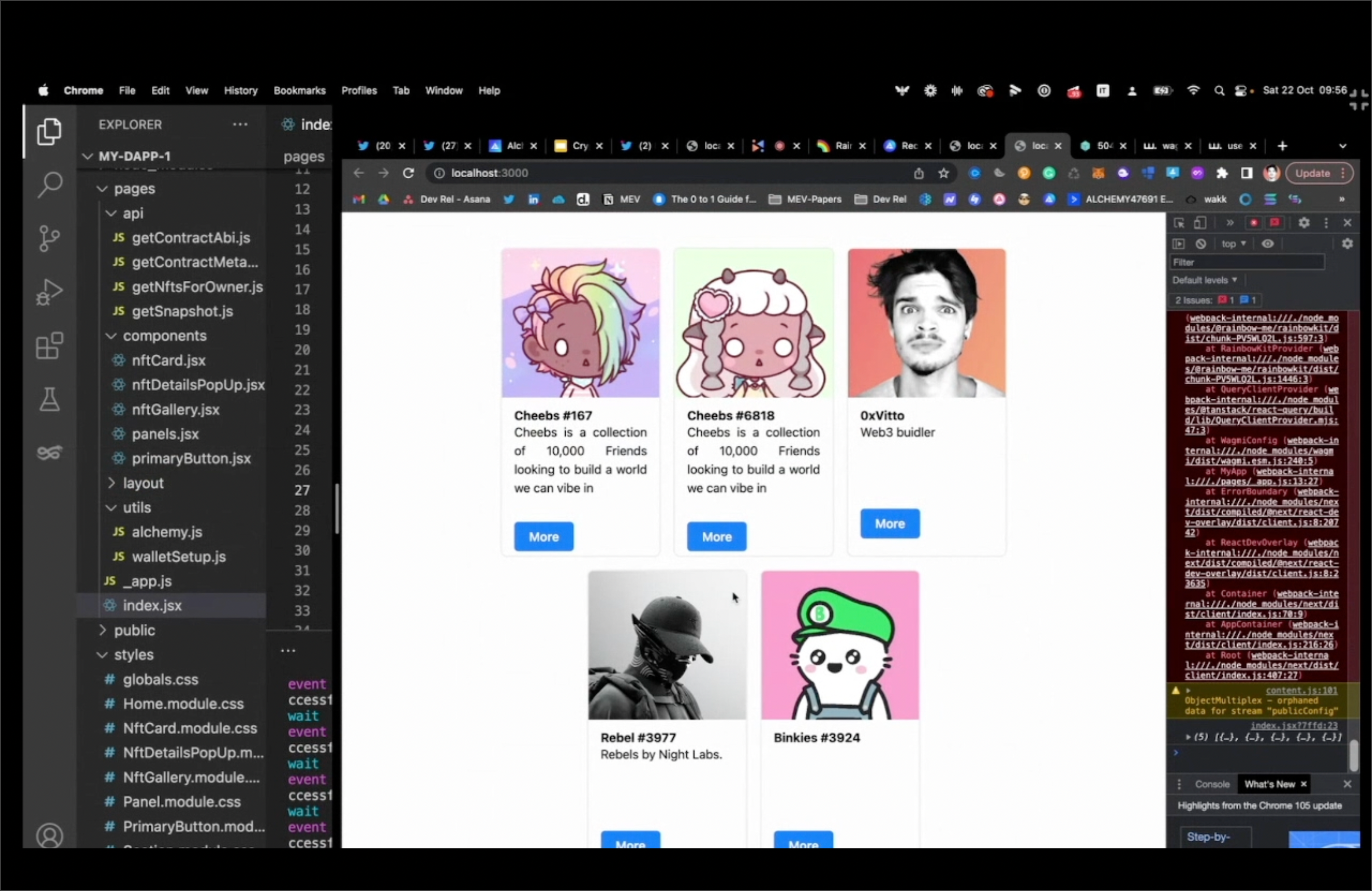
Task: Open the Accounts icon at activity bar bottom
Action: click(x=49, y=836)
